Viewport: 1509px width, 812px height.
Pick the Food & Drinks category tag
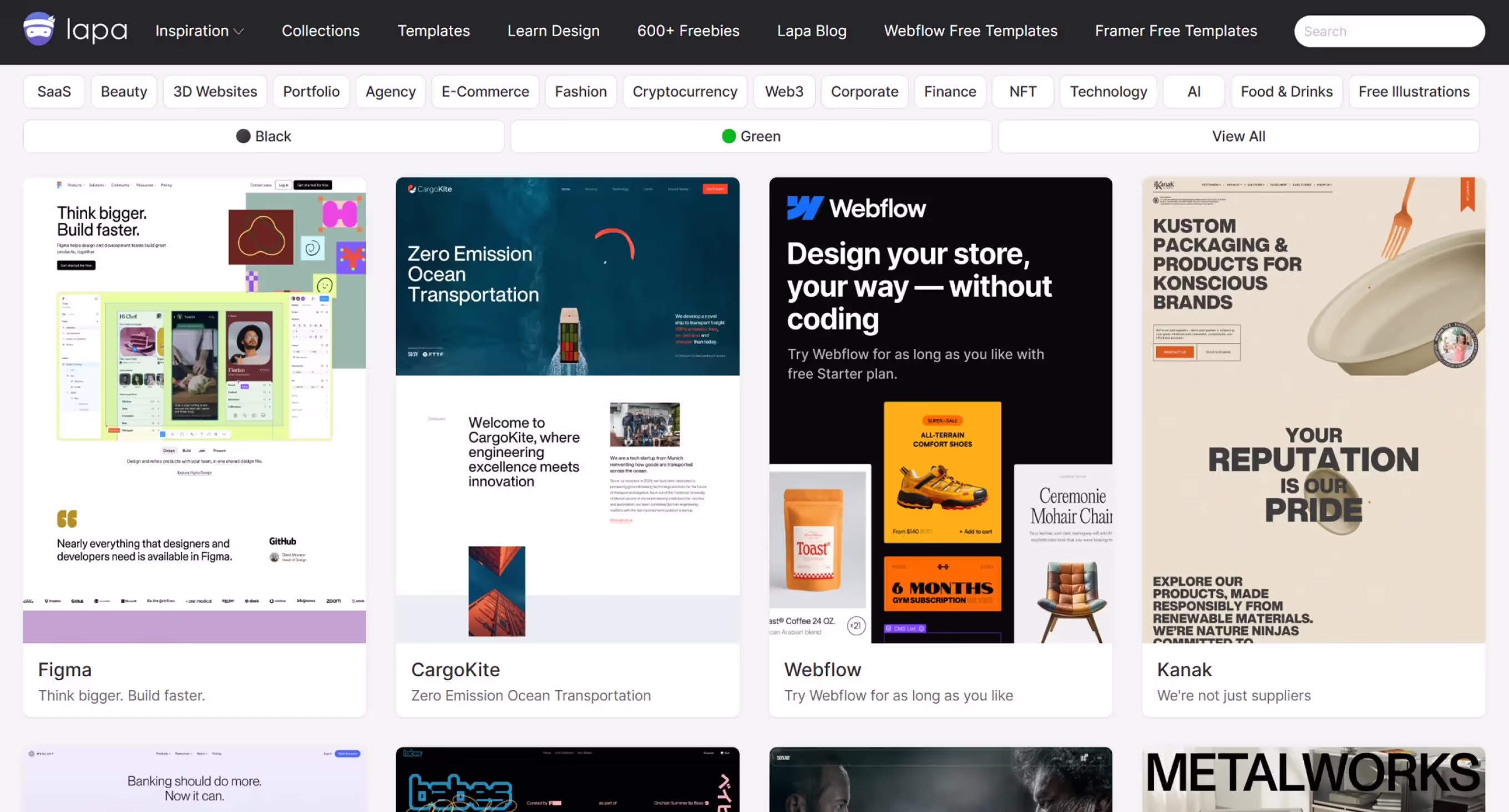click(x=1286, y=92)
